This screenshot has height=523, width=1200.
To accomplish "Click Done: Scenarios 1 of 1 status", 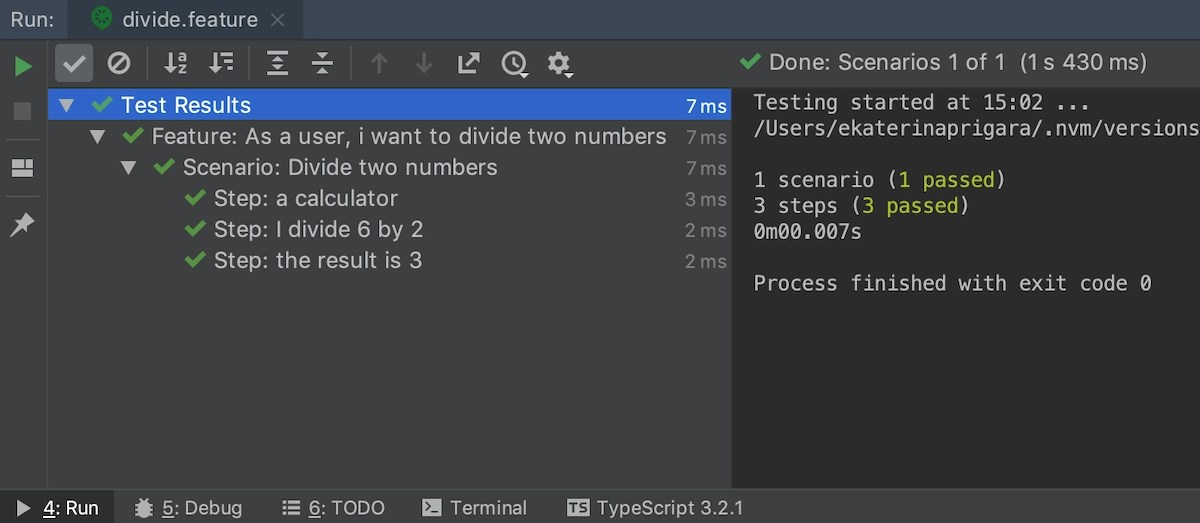I will (x=943, y=62).
